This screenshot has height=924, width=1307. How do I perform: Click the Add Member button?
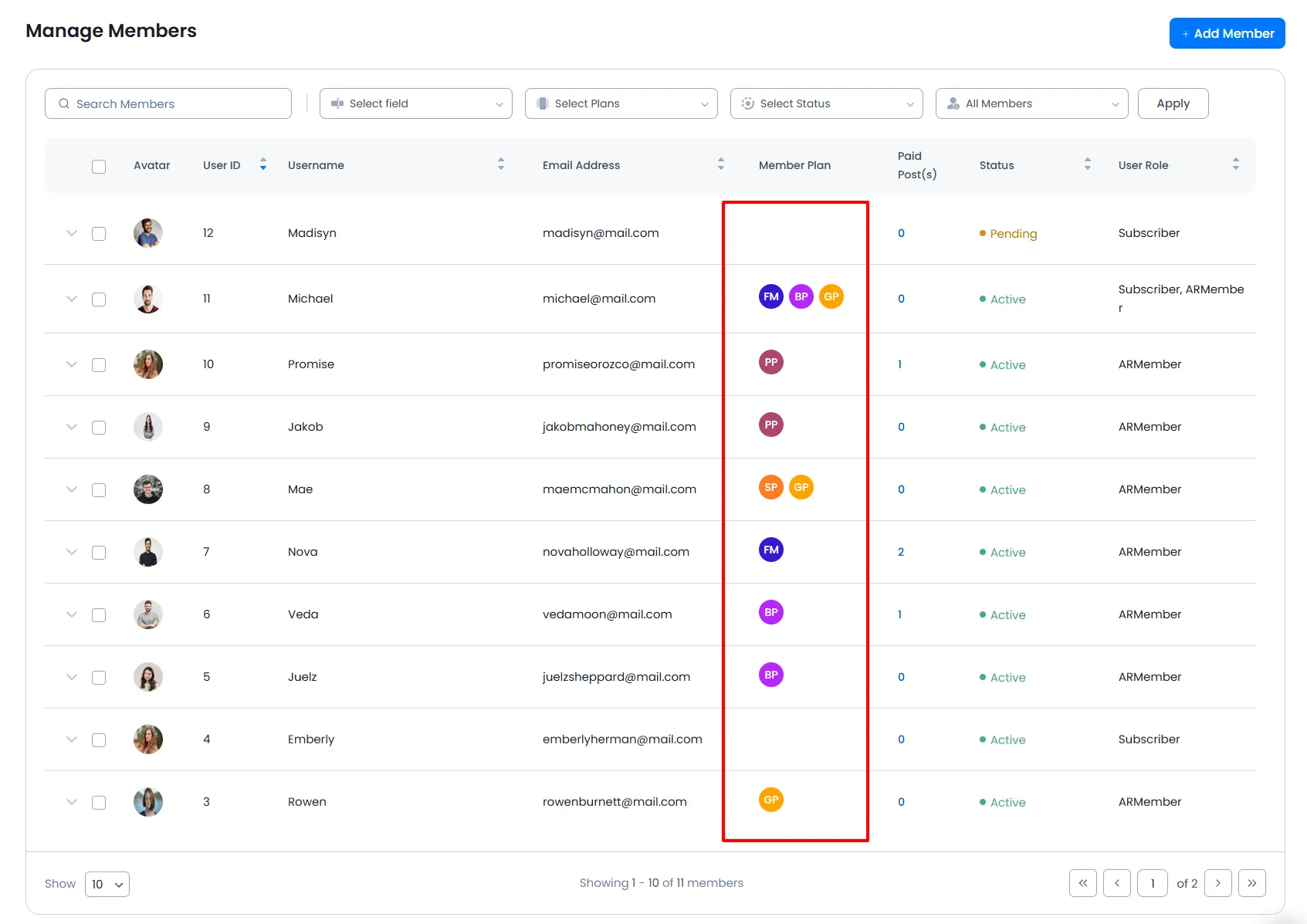[1227, 33]
